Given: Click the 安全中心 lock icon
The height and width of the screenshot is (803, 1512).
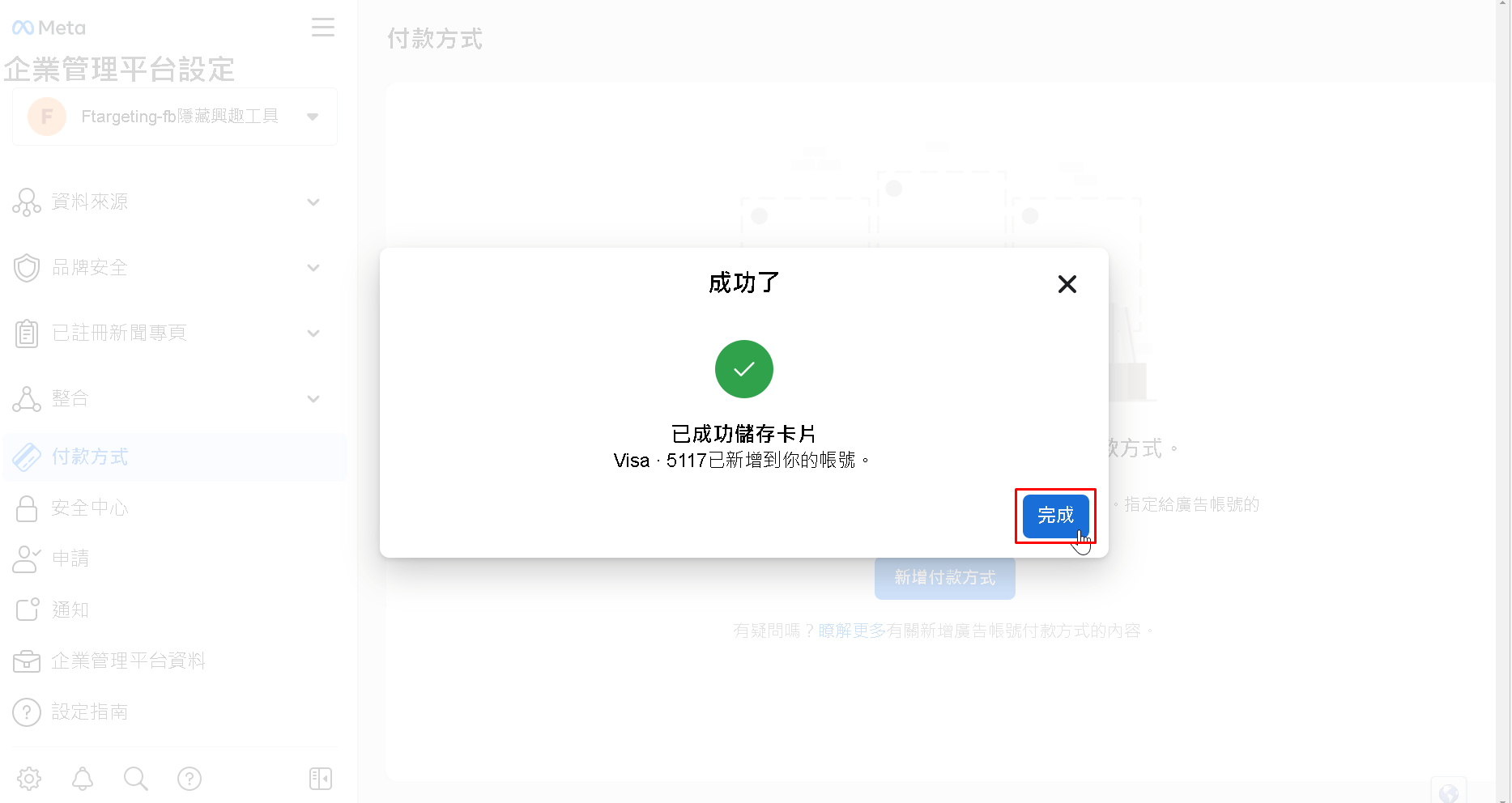Looking at the screenshot, I should pyautogui.click(x=27, y=508).
